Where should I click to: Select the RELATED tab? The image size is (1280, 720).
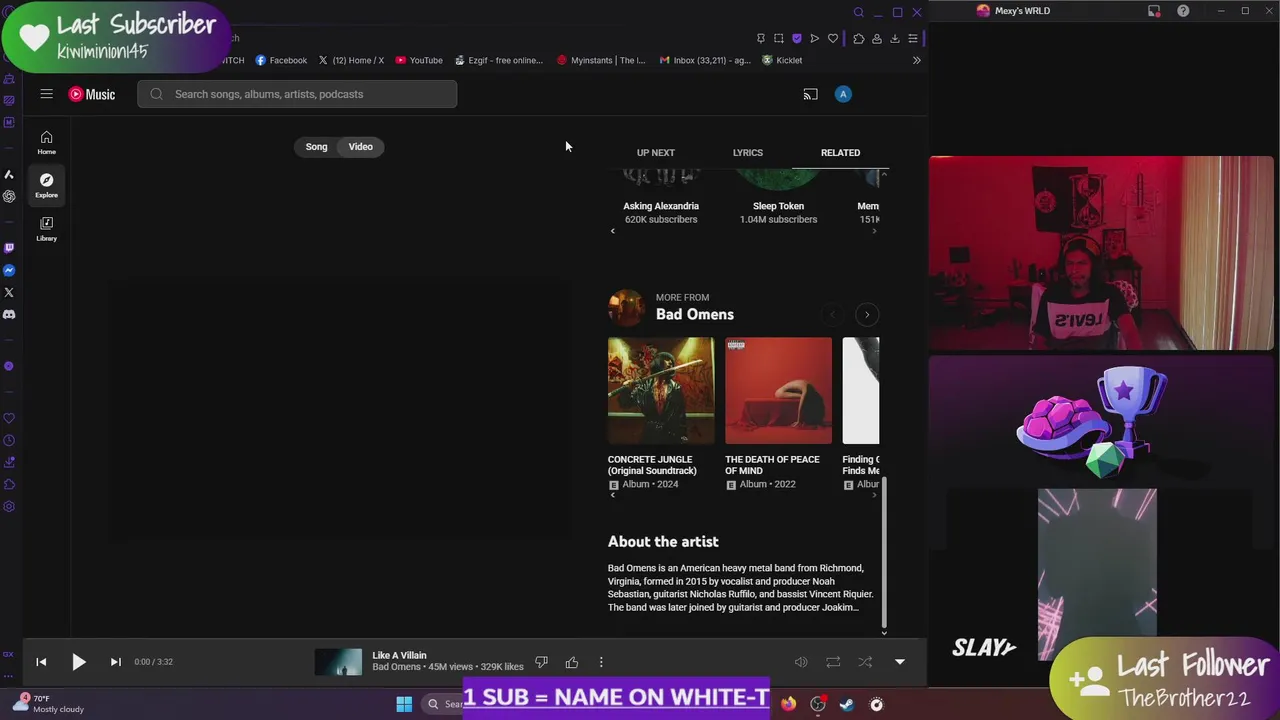point(840,153)
